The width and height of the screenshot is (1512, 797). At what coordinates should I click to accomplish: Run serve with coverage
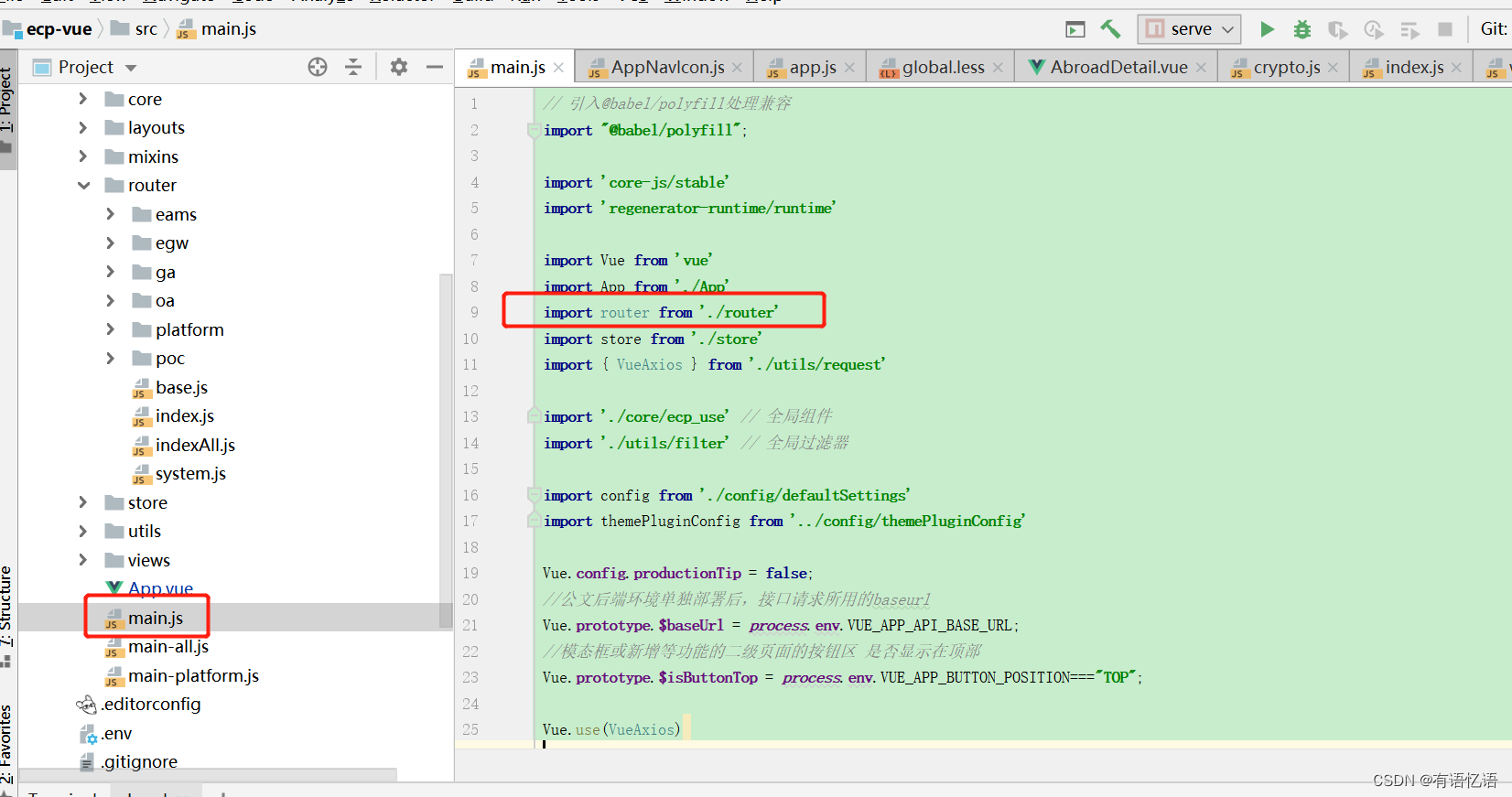click(1337, 29)
